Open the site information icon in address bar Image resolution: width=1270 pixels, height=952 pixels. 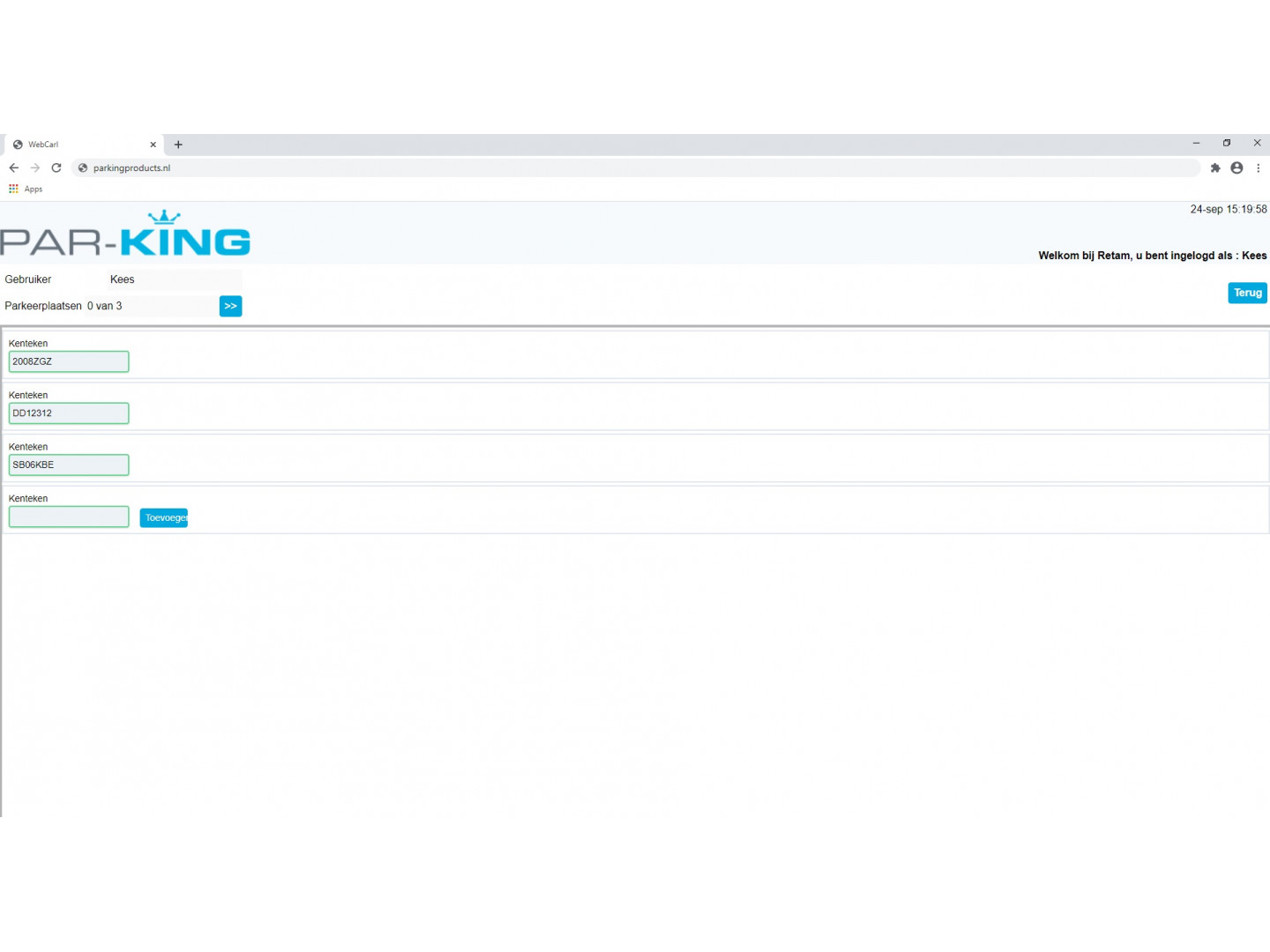83,167
